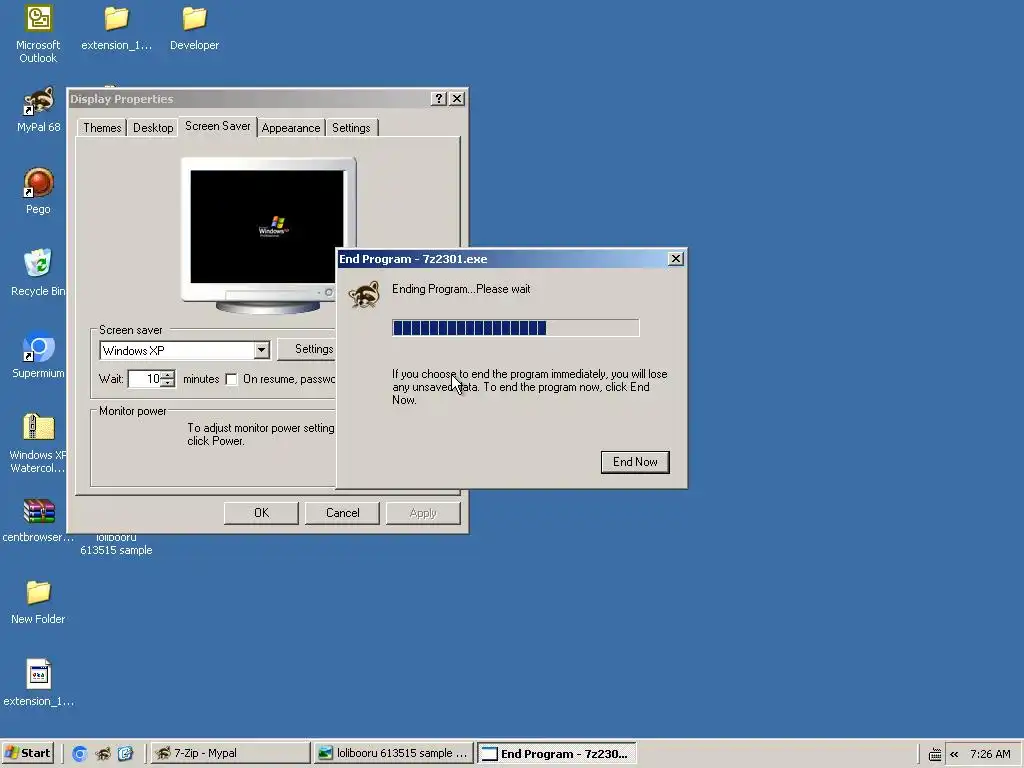Select the Recycle Bin icon
The width and height of the screenshot is (1024, 768).
38,273
